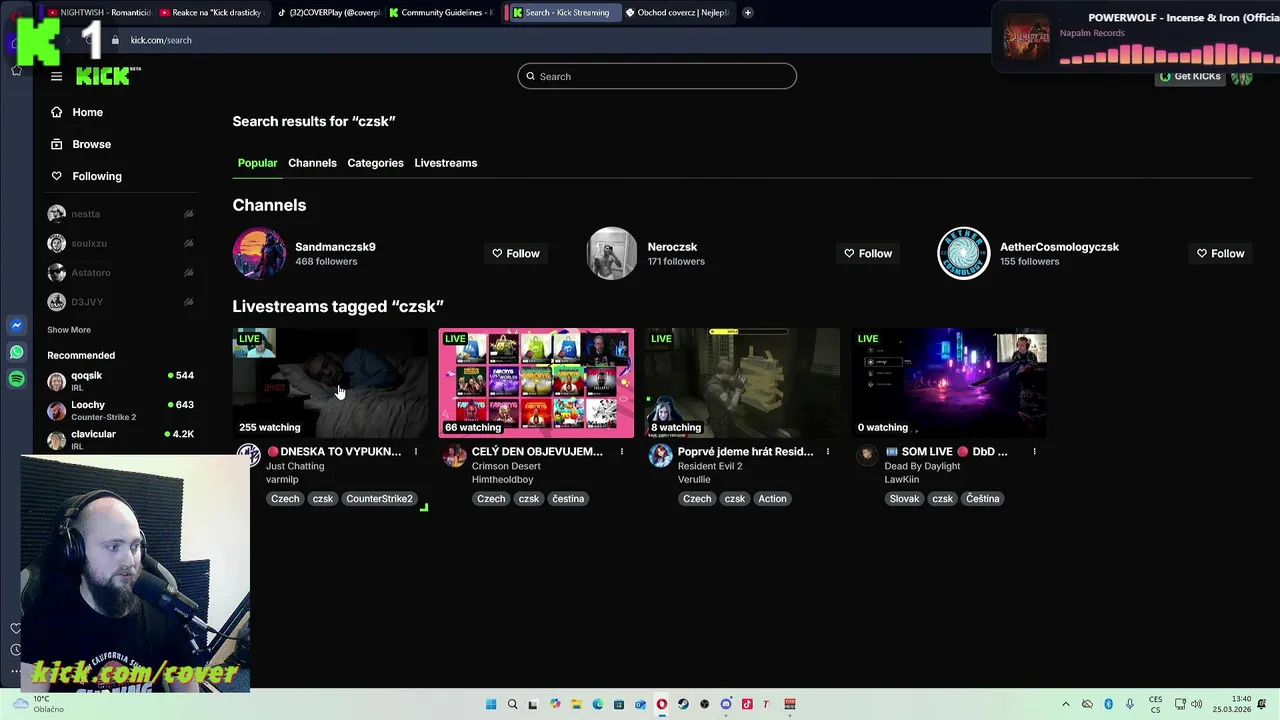Open recommended channel Loochy
Viewport: 1280px width, 720px height.
click(120, 410)
